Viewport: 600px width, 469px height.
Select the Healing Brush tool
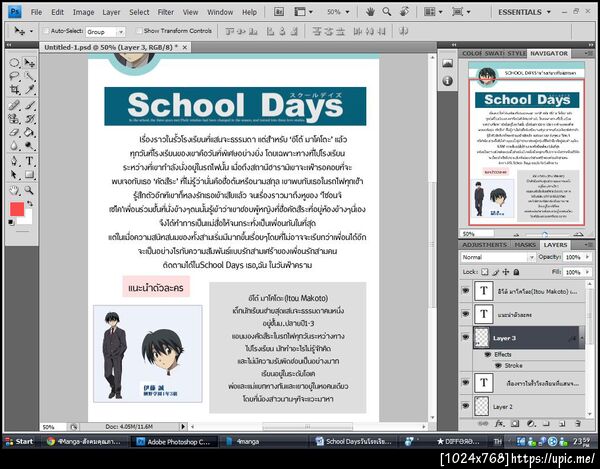pos(14,105)
